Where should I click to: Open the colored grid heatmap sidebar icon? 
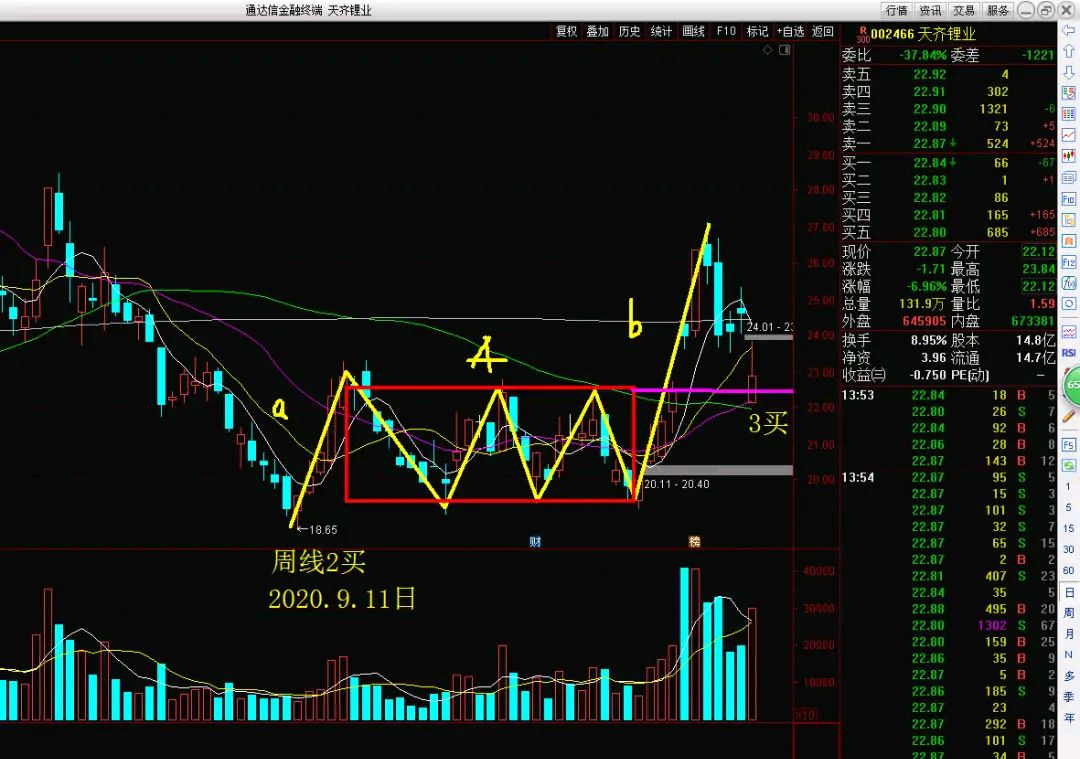click(x=1069, y=114)
